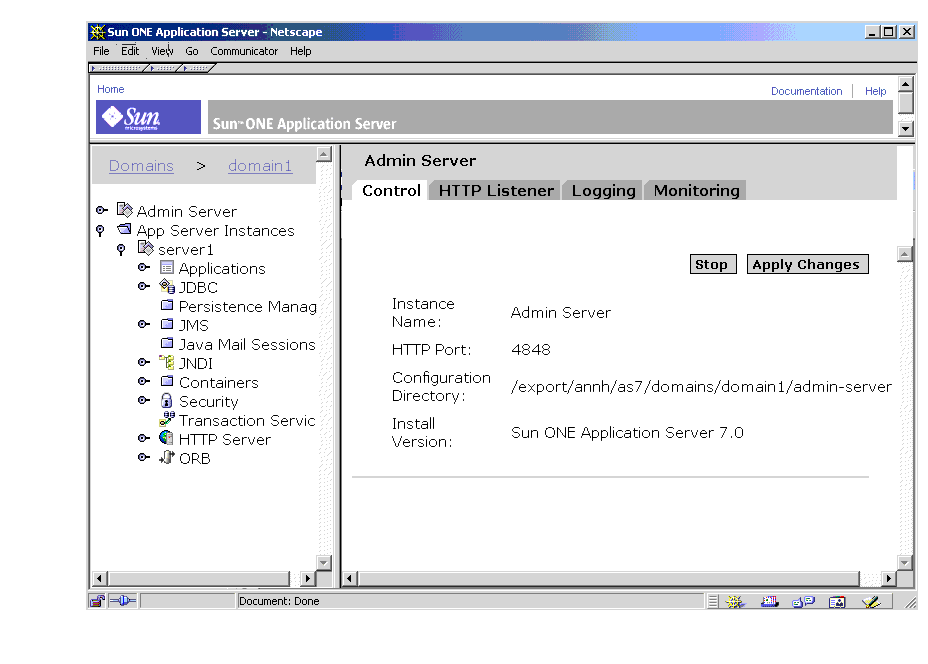The image size is (928, 664).
Task: Click the JNDI tree icon
Action: [167, 362]
